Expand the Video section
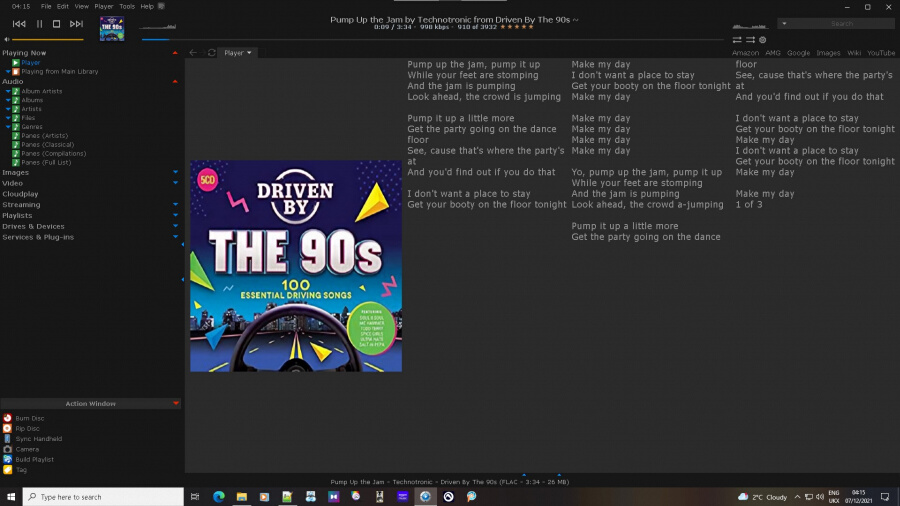The height and width of the screenshot is (506, 900). 175,183
